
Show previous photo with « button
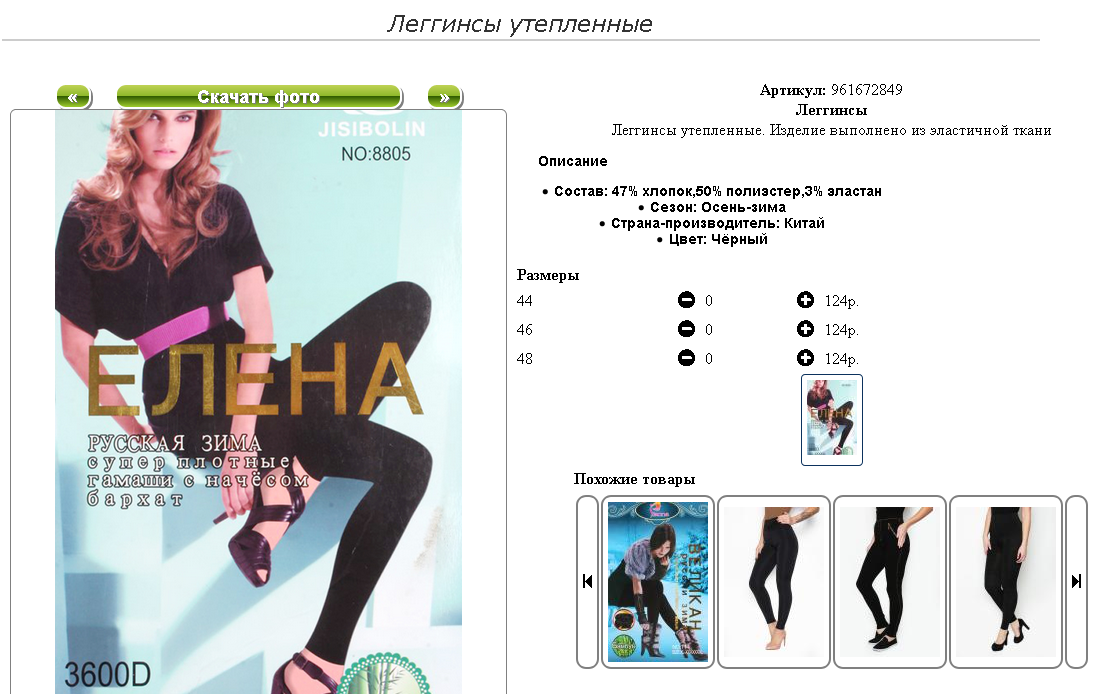pyautogui.click(x=74, y=97)
